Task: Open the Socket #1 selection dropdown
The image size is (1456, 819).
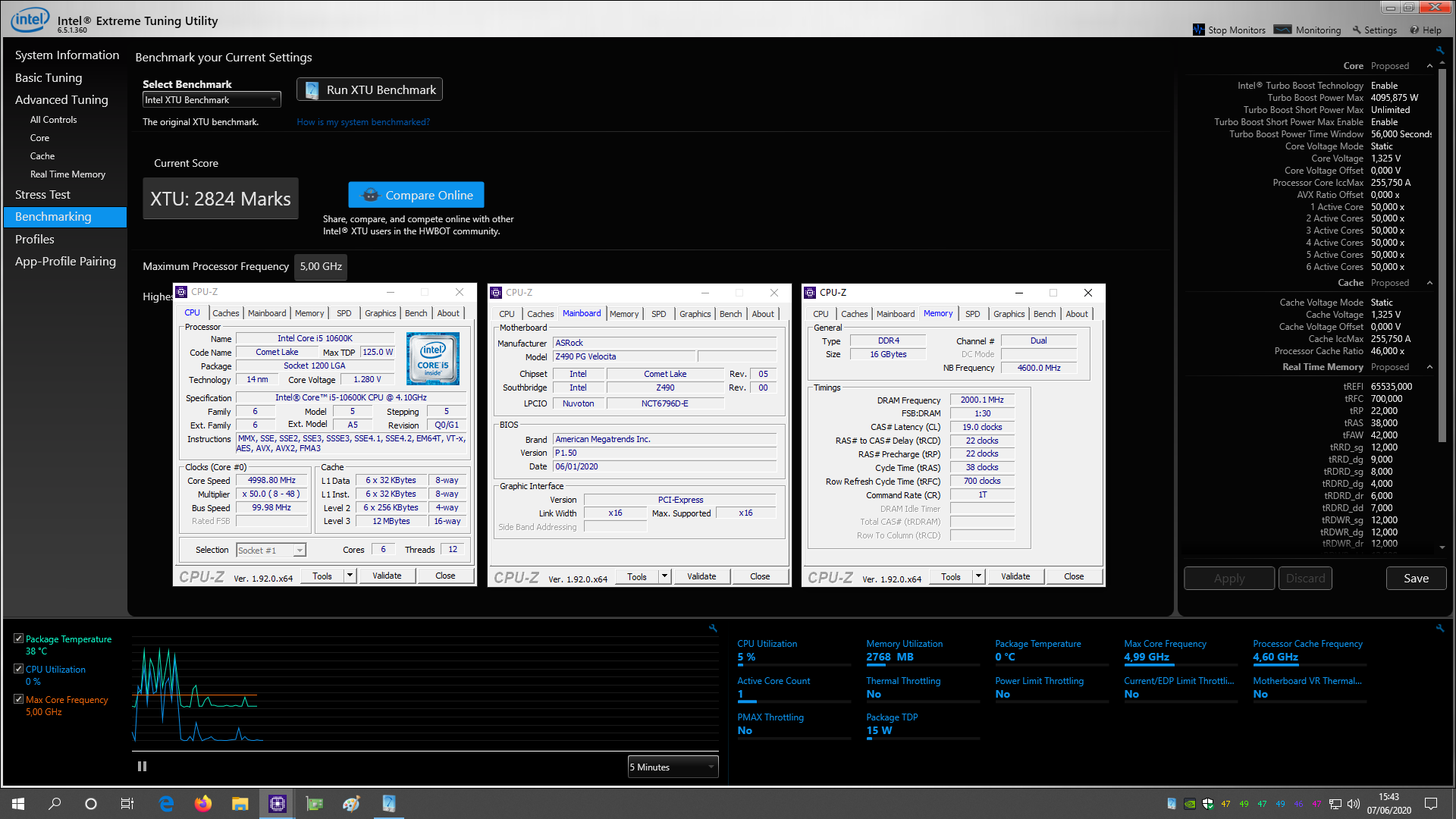Action: [x=271, y=551]
